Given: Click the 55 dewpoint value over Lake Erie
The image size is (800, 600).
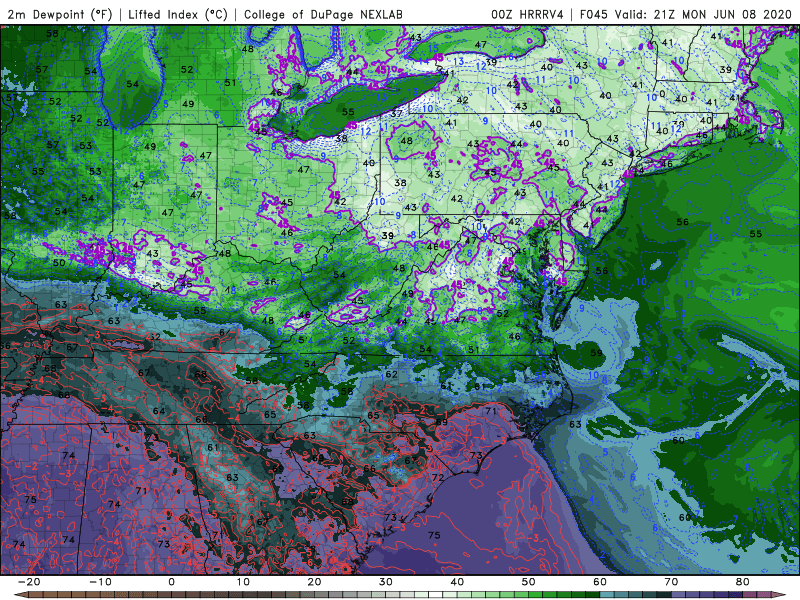Looking at the screenshot, I should [348, 112].
